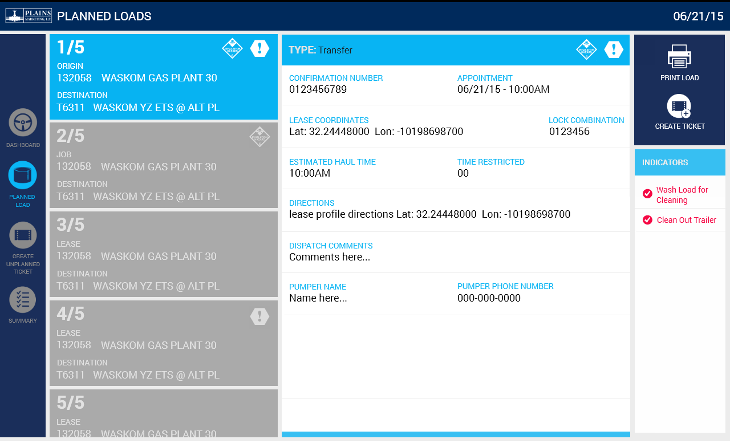Image resolution: width=730 pixels, height=441 pixels.
Task: Select load card 4/5
Action: pos(164,343)
